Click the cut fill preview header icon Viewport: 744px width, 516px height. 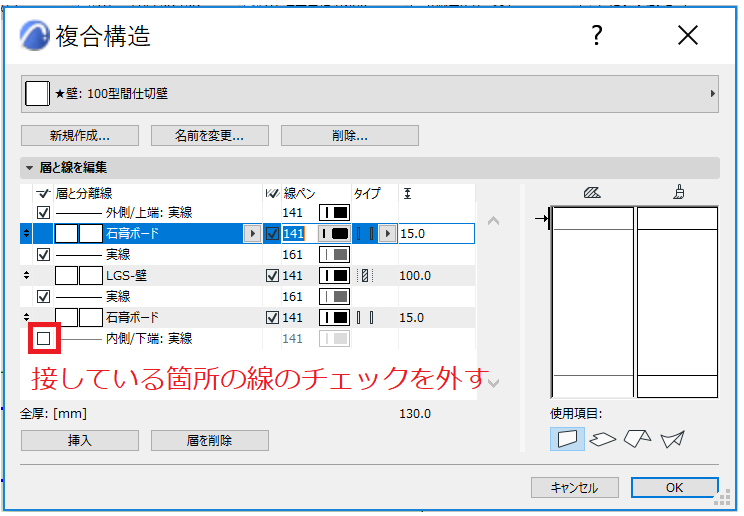click(x=592, y=192)
